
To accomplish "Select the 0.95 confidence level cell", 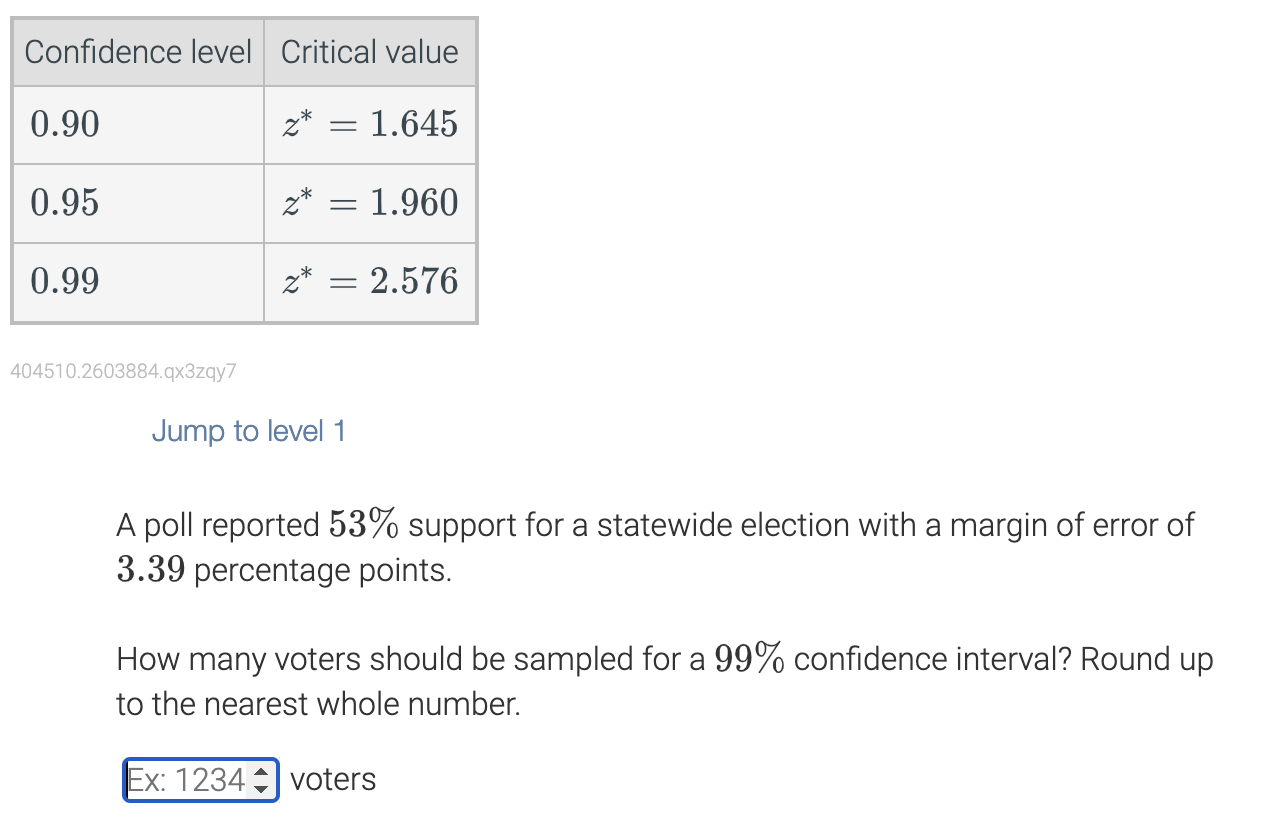I will (x=137, y=203).
